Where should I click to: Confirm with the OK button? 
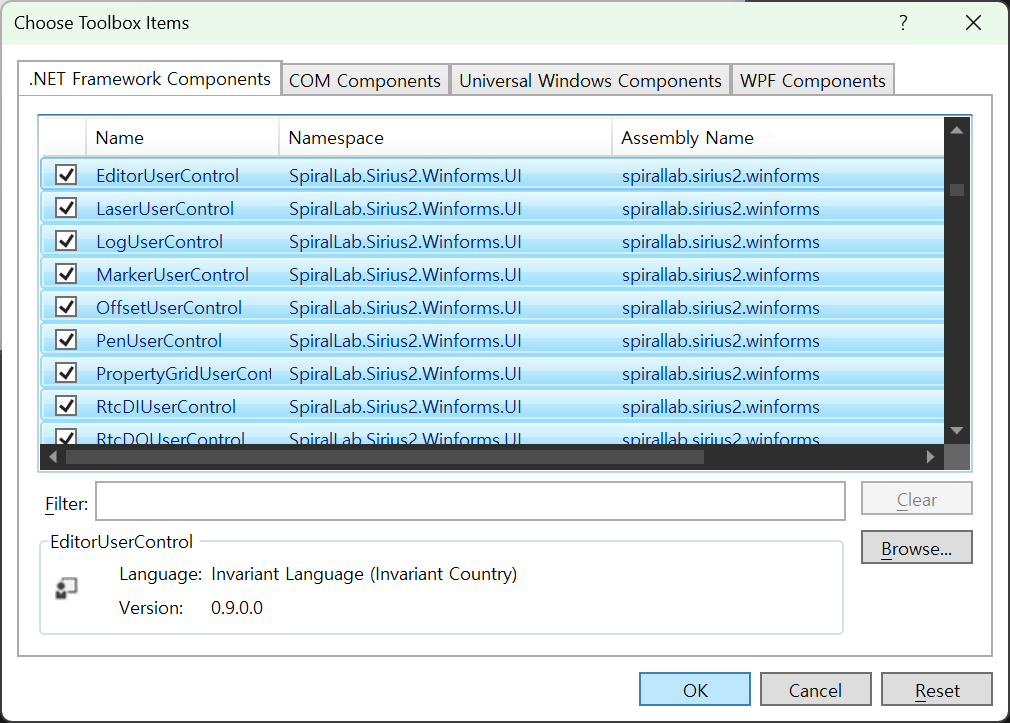694,689
